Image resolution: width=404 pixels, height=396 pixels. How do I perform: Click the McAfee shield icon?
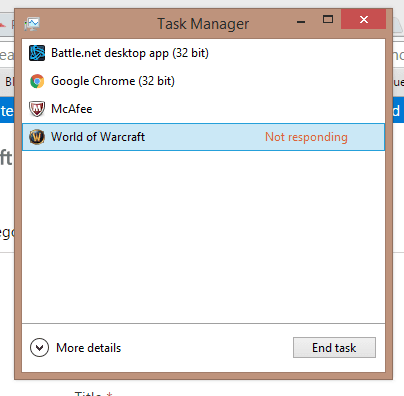coord(37,109)
